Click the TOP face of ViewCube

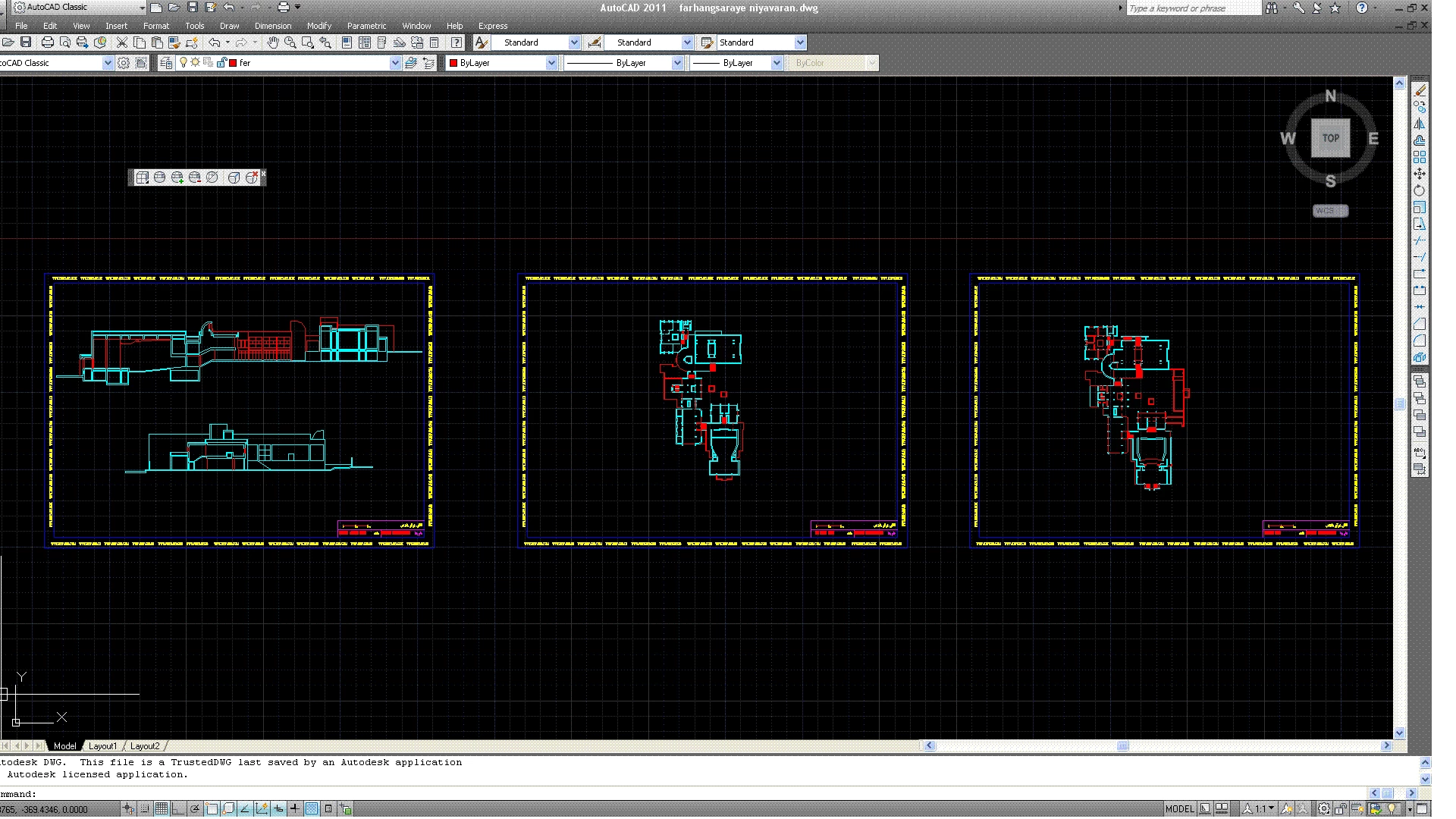[1330, 138]
